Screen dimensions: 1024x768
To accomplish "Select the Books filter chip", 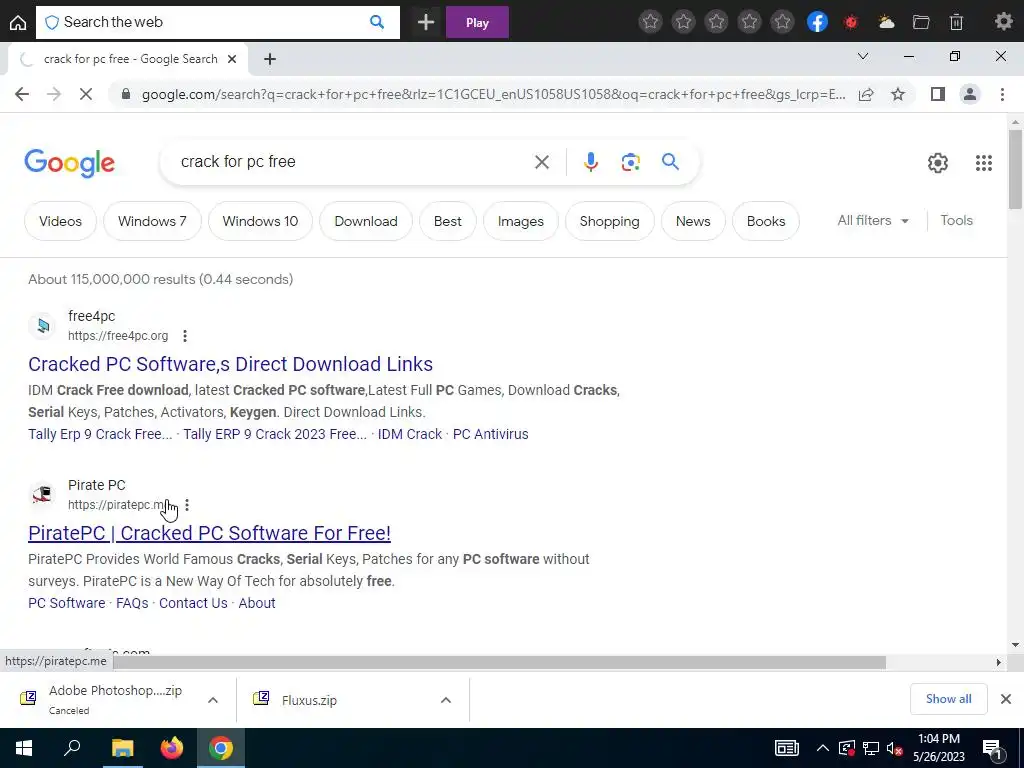I will [765, 221].
